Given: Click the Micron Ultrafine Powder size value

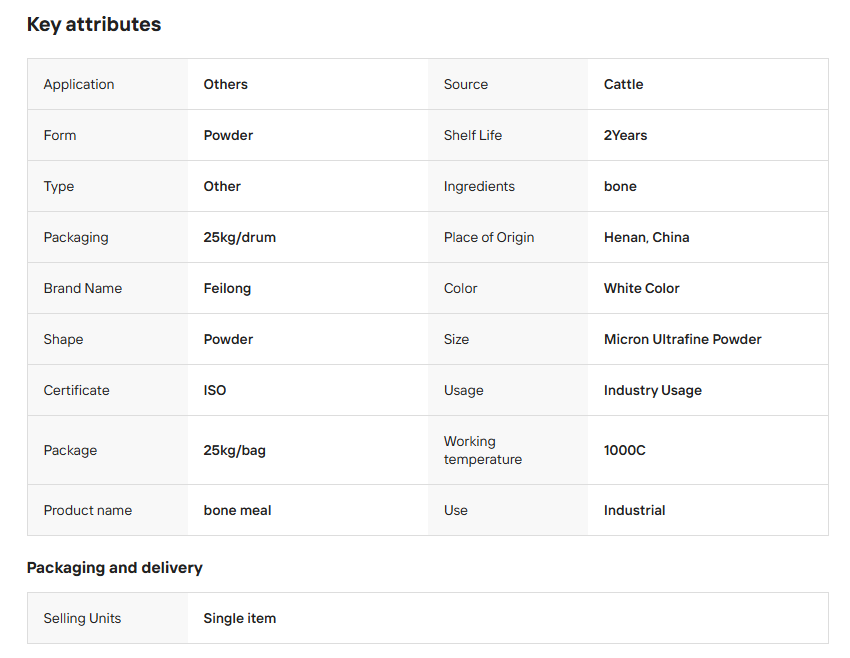Looking at the screenshot, I should [682, 339].
